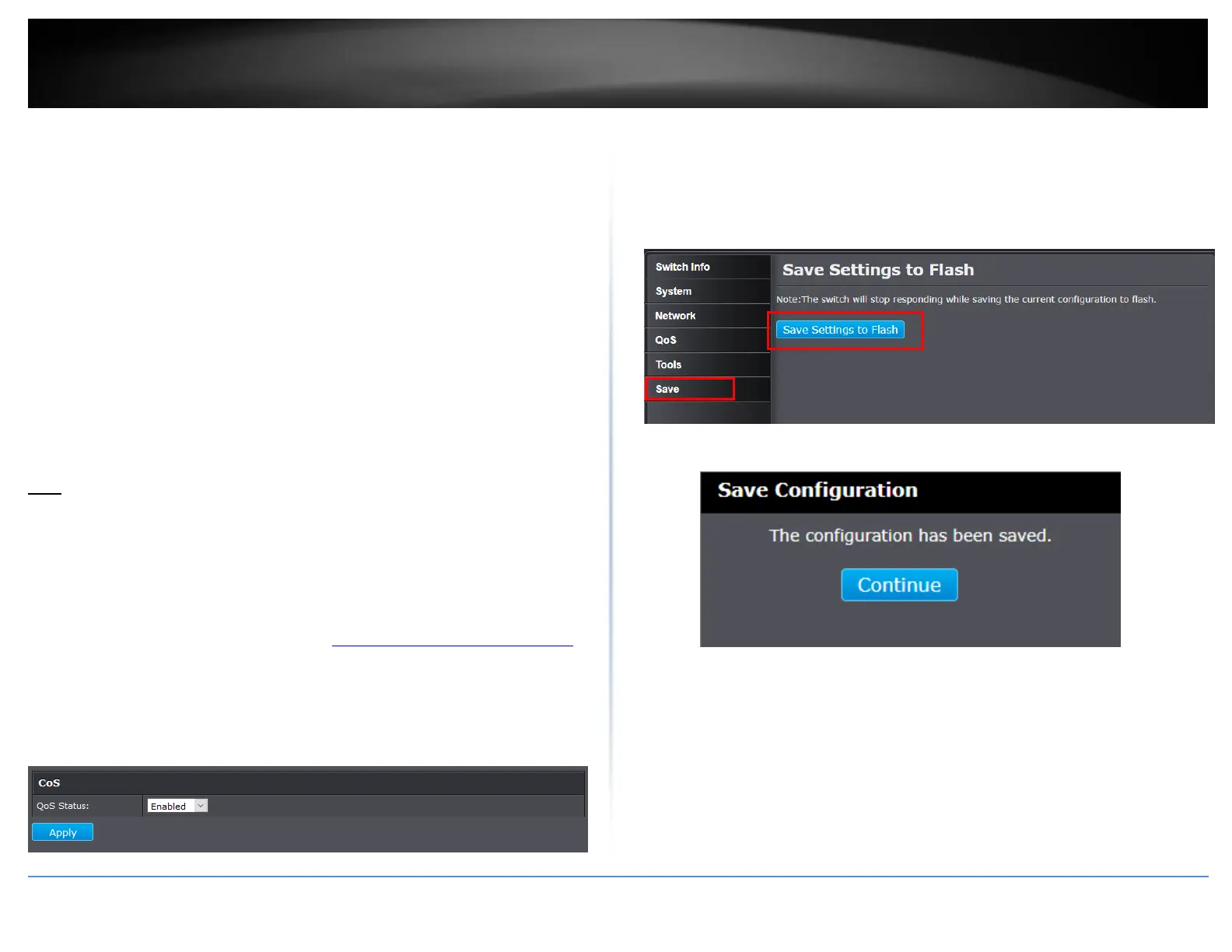1232x952 pixels.
Task: Open the QoS Status Enabled dropdown
Action: coord(177,806)
